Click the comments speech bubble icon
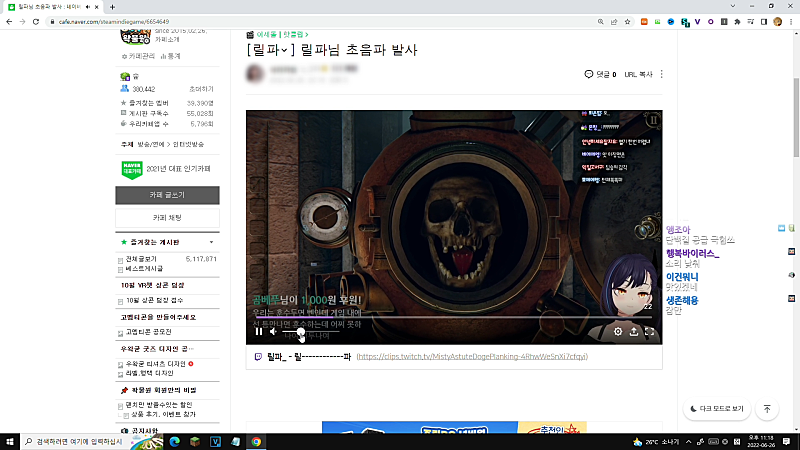Viewport: 800px width, 450px height. pos(589,74)
